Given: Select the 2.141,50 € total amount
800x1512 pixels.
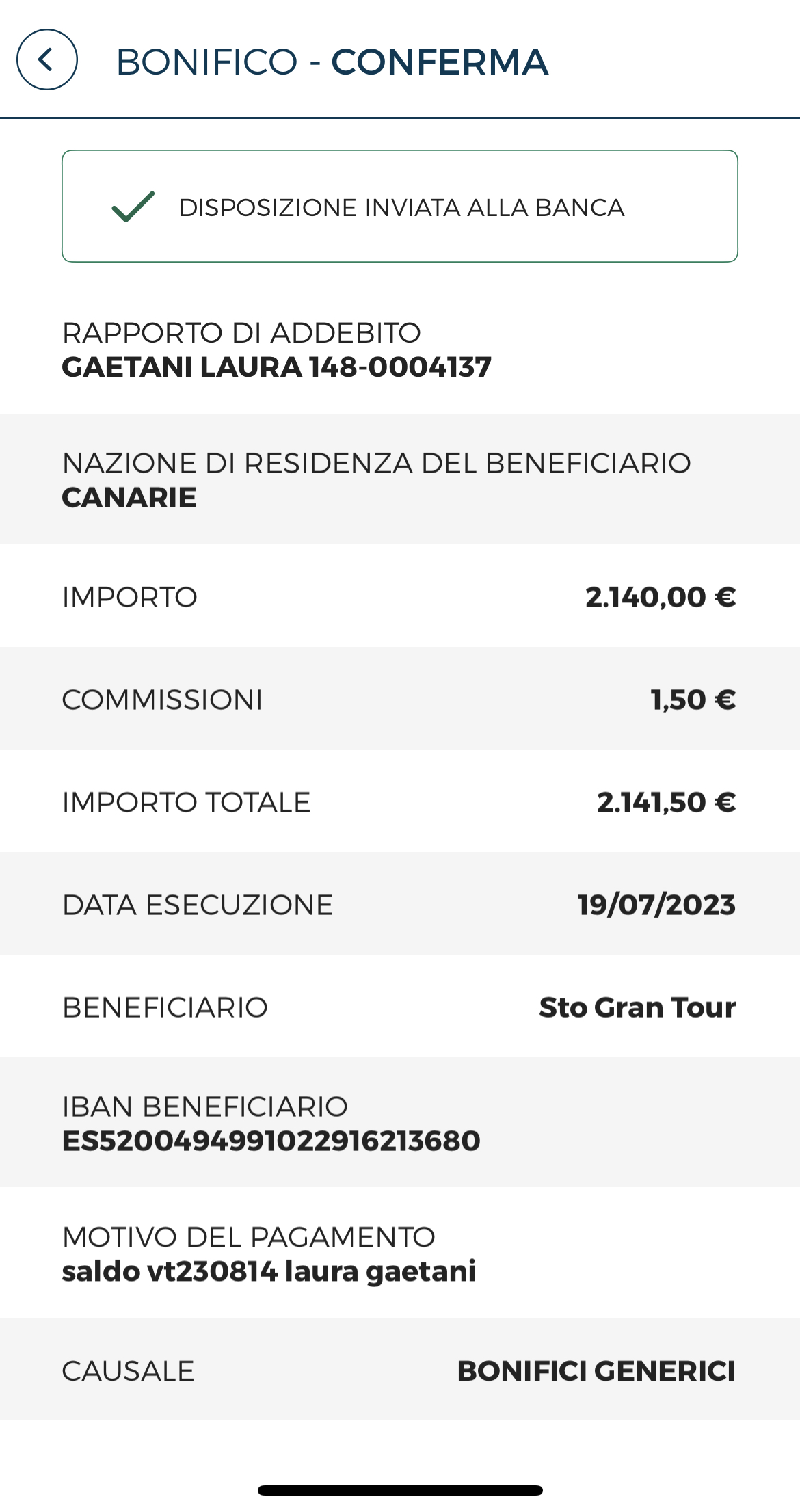Looking at the screenshot, I should pos(667,802).
